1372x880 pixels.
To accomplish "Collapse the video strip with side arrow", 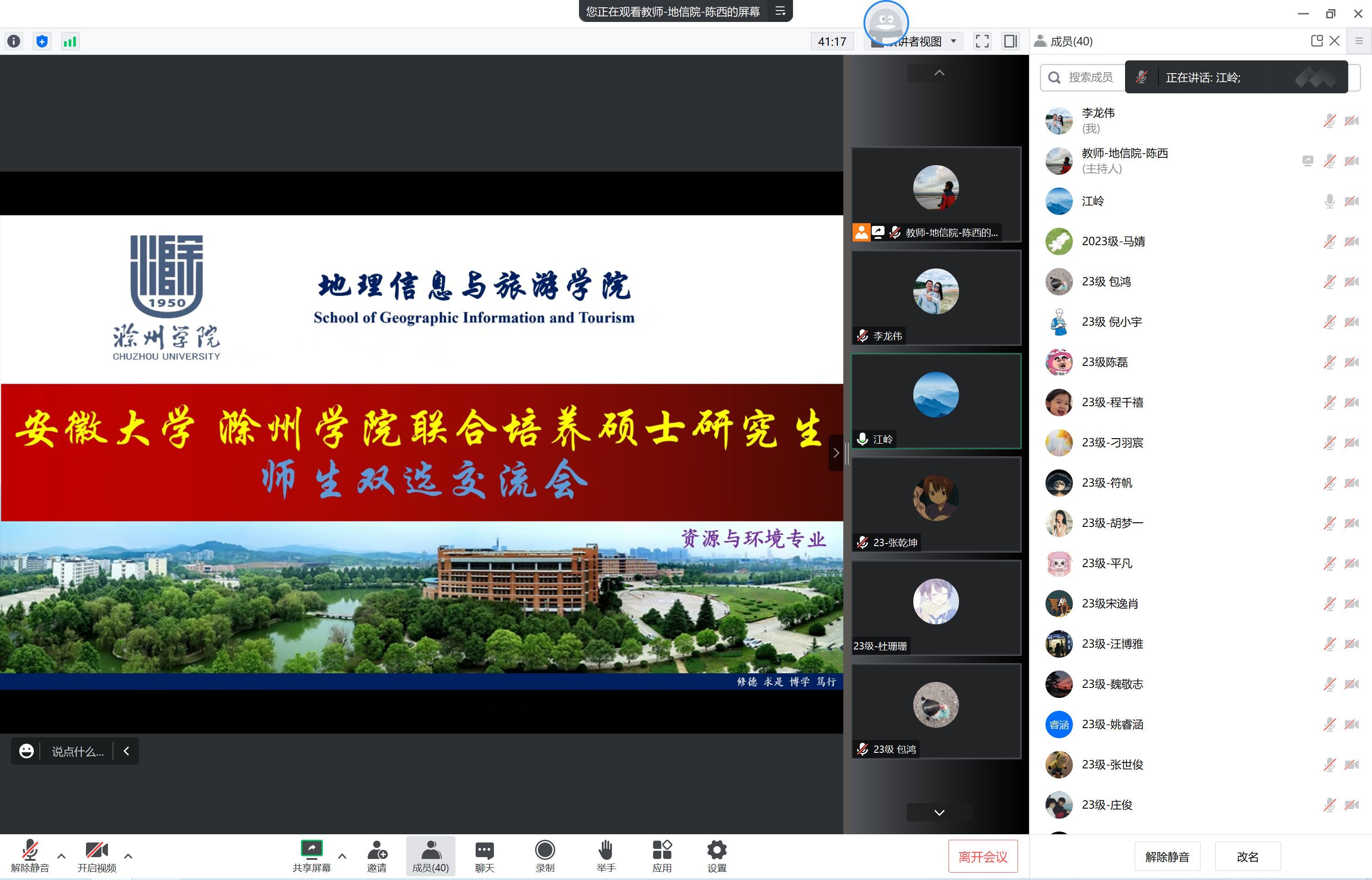I will (x=836, y=452).
